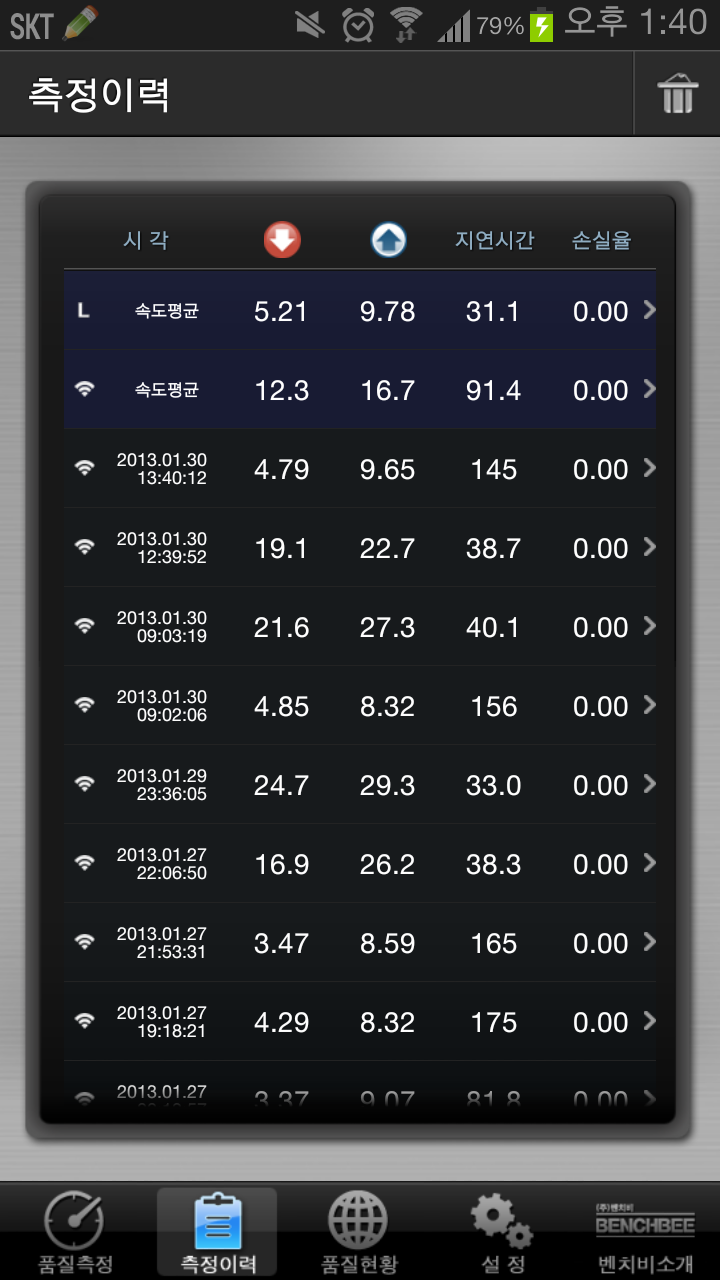Click WiFi icon beside 2013.01.30 09:02:06

(85, 705)
